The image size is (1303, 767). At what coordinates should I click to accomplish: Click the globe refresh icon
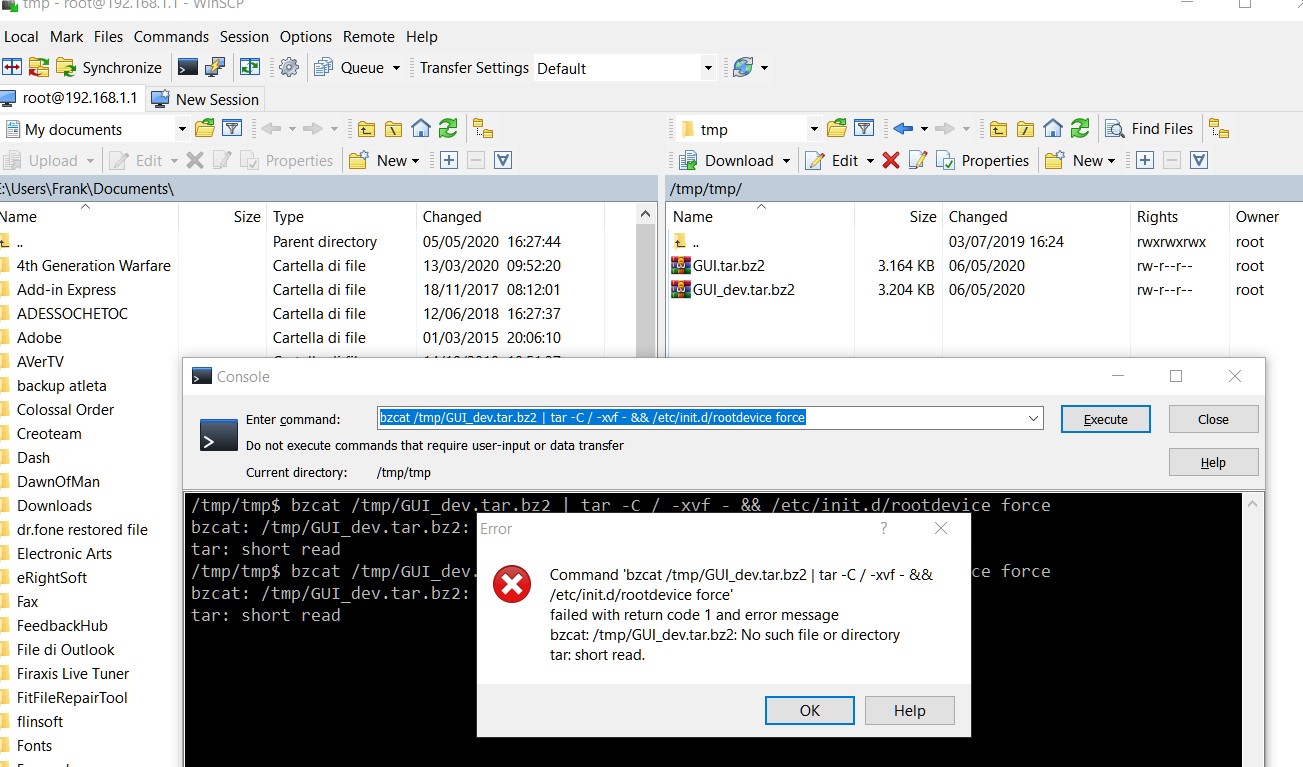742,67
